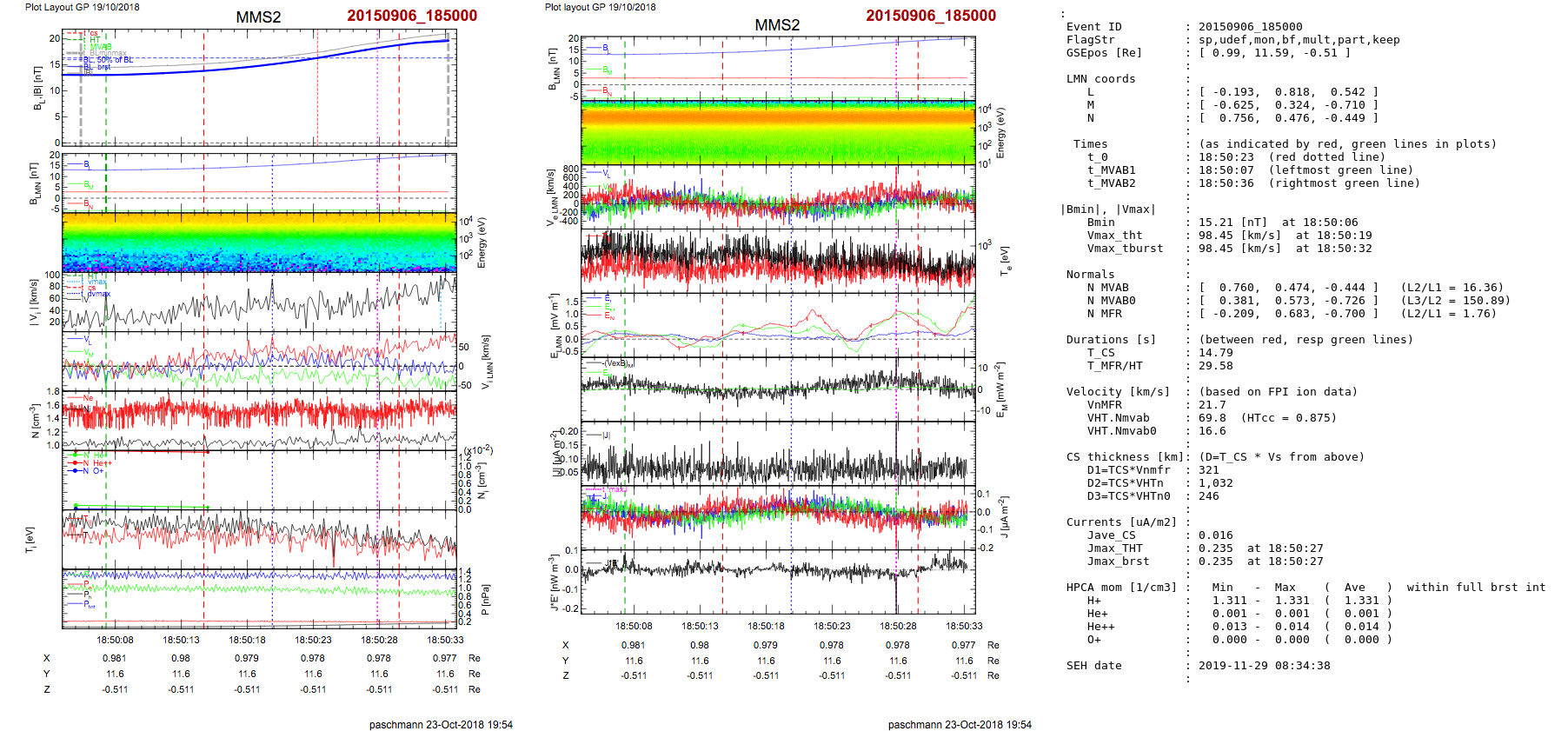Click the "O+" row label in HPCA table
Image resolution: width=1568 pixels, height=731 pixels.
[x=1093, y=640]
